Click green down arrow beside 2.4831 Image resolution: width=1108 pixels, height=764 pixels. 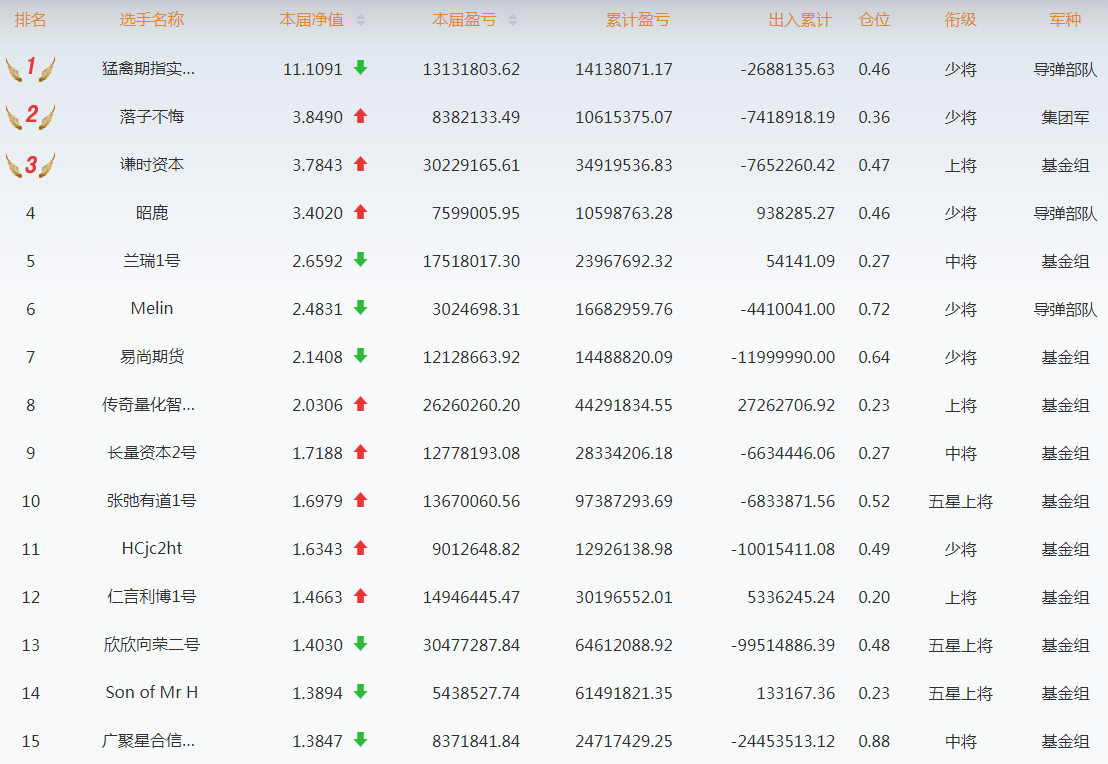pyautogui.click(x=360, y=308)
